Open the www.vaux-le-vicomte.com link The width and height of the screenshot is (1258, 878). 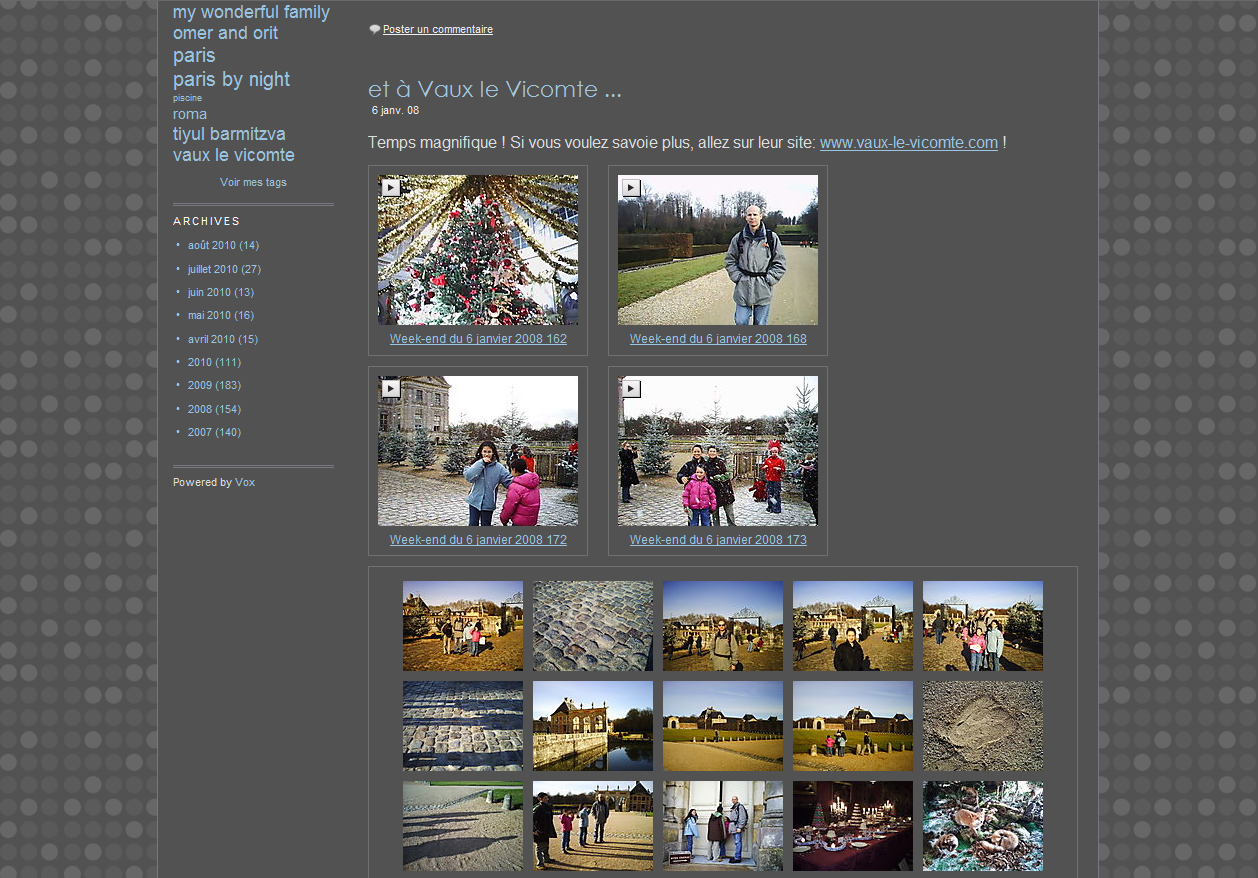908,143
